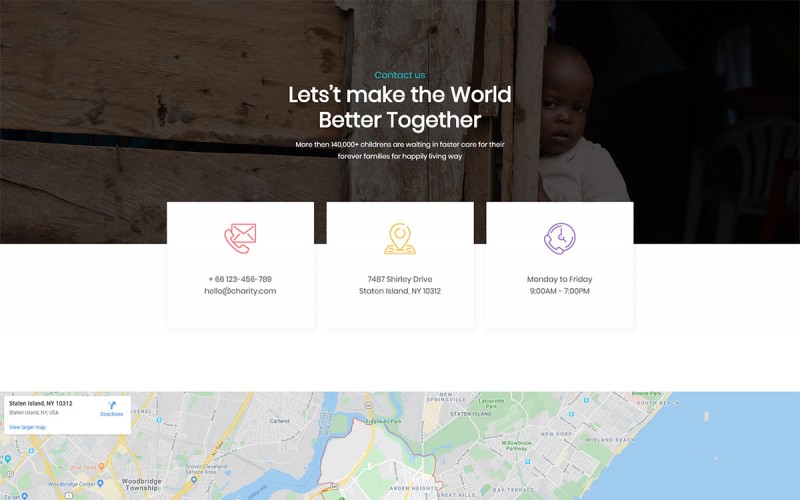Click the hello@charity.com email address
Viewport: 800px width, 500px height.
[240, 291]
